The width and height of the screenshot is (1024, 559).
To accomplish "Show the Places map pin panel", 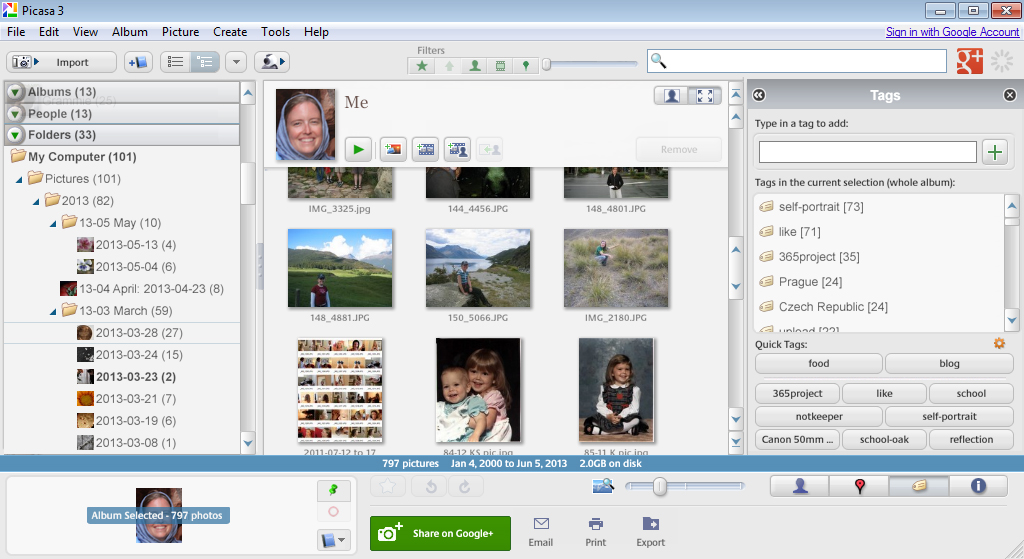I will click(x=859, y=487).
